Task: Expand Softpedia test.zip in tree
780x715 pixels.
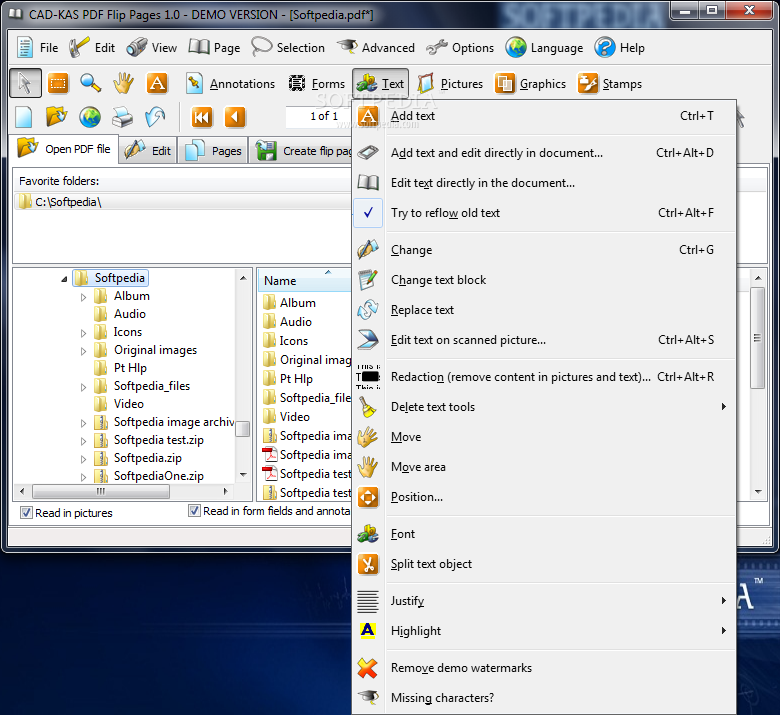Action: click(83, 441)
